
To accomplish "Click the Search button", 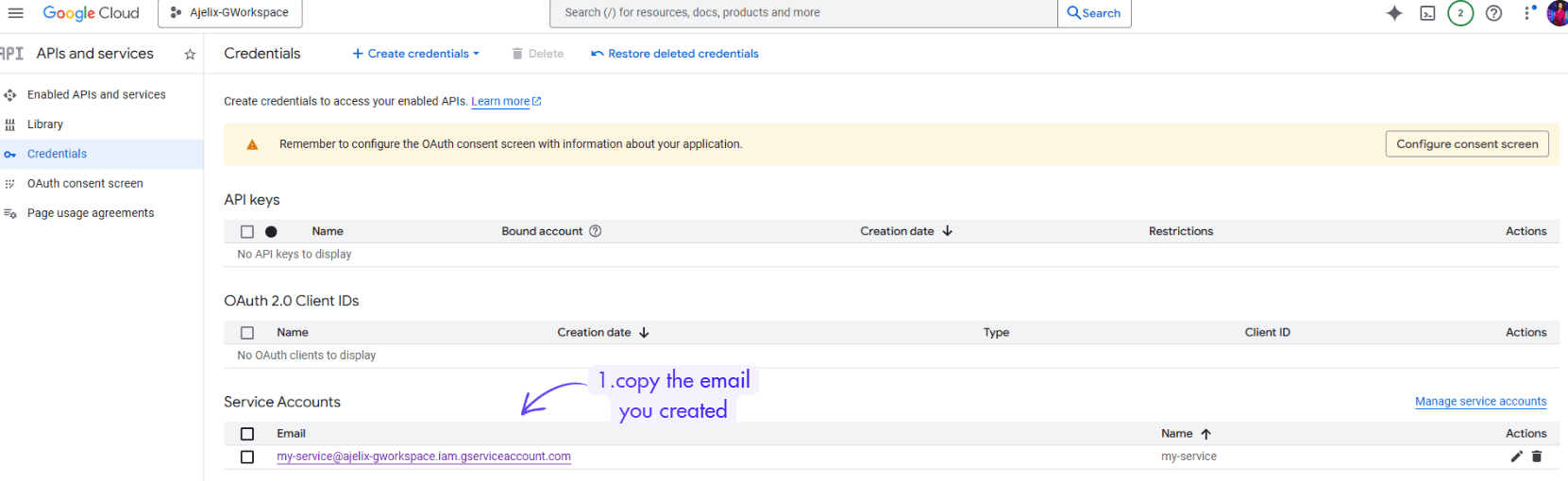I will click(1094, 12).
